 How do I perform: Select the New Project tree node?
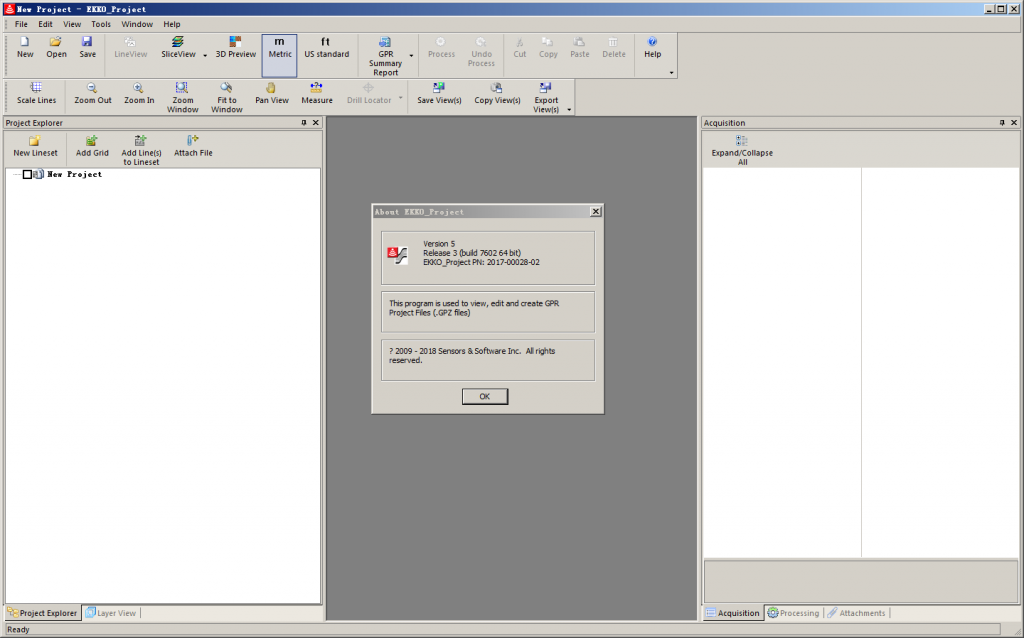[x=74, y=174]
